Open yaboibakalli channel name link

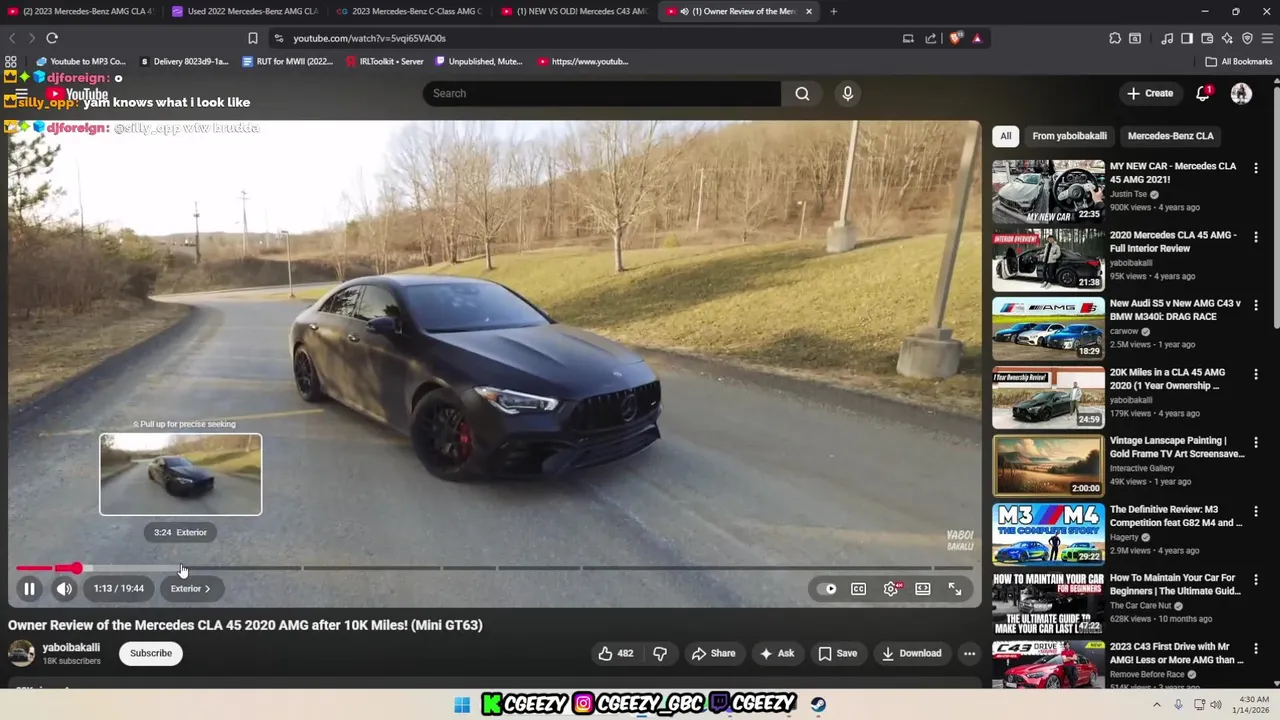[71, 648]
